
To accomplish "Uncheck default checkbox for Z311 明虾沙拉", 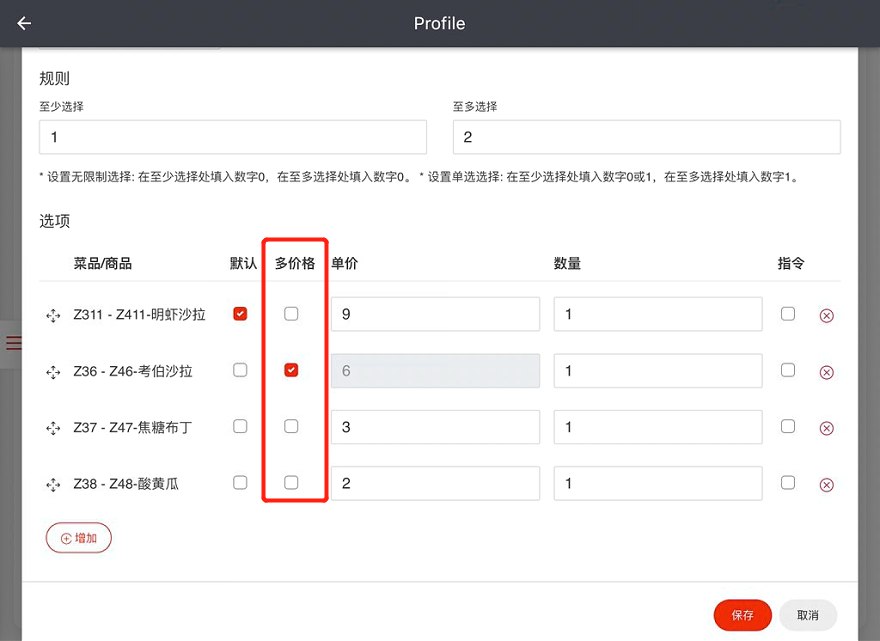I will tap(240, 314).
